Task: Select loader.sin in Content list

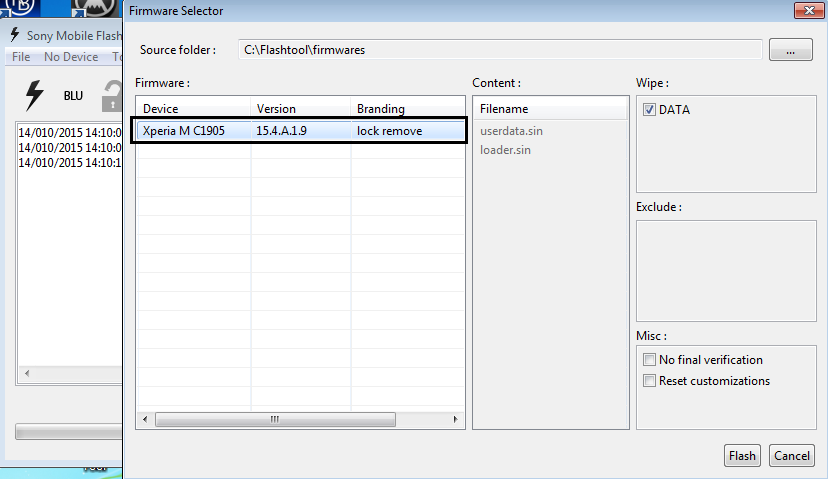Action: (505, 150)
